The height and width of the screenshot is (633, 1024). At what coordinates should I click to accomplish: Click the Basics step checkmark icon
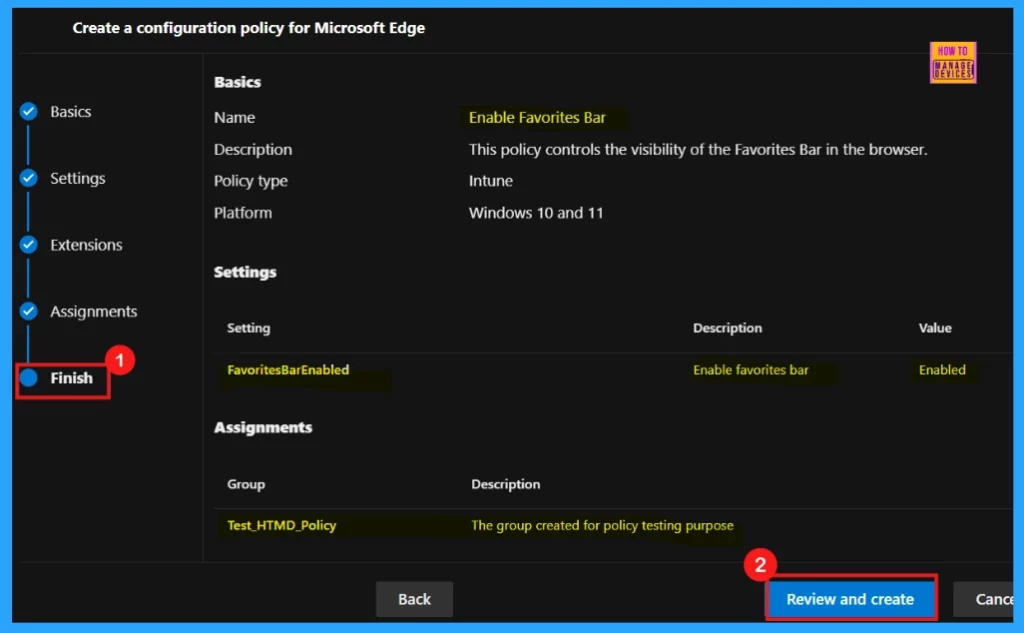point(28,112)
